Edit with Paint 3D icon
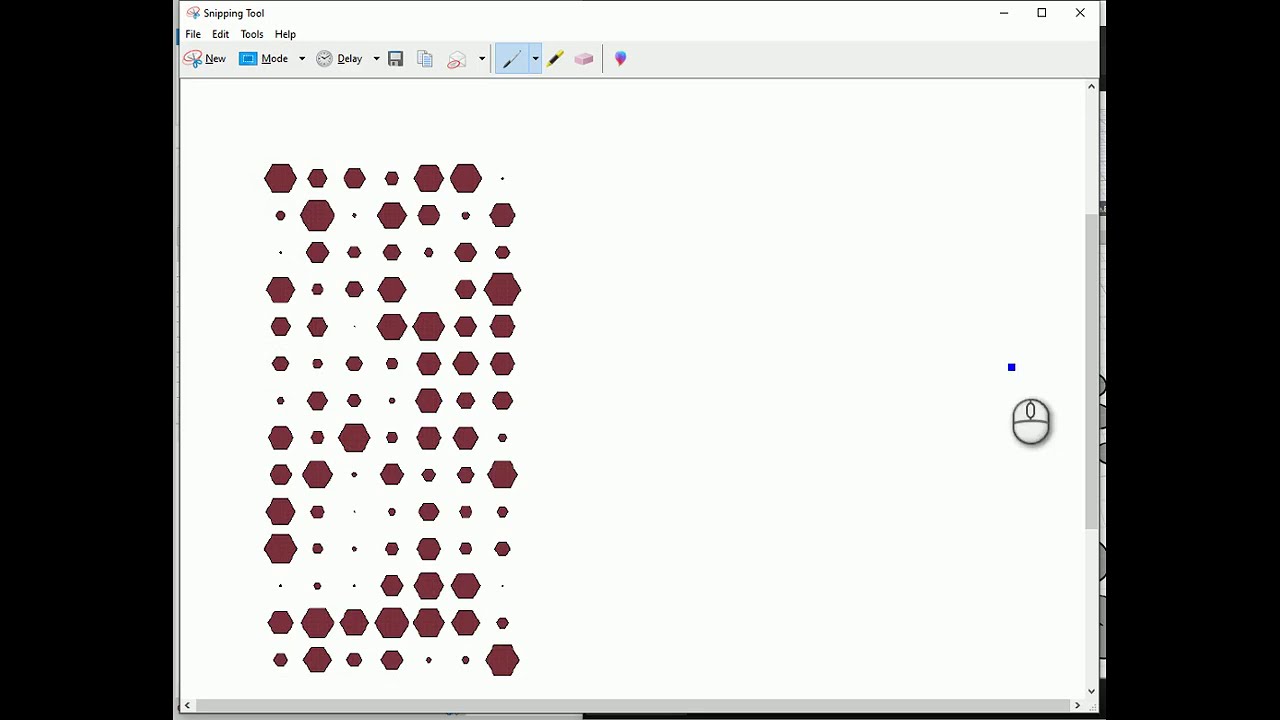 [621, 59]
